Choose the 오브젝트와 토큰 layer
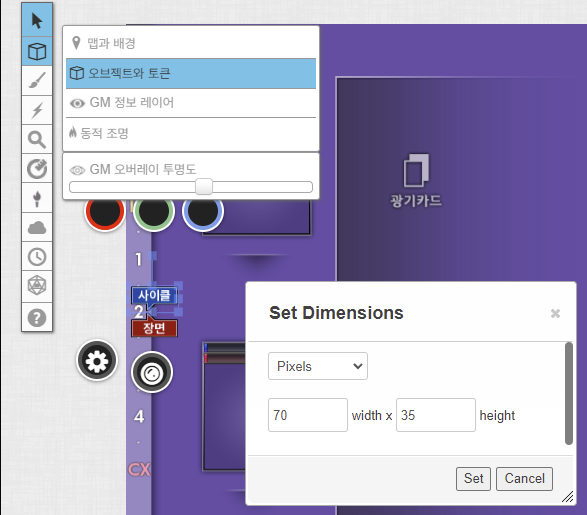 (191, 73)
